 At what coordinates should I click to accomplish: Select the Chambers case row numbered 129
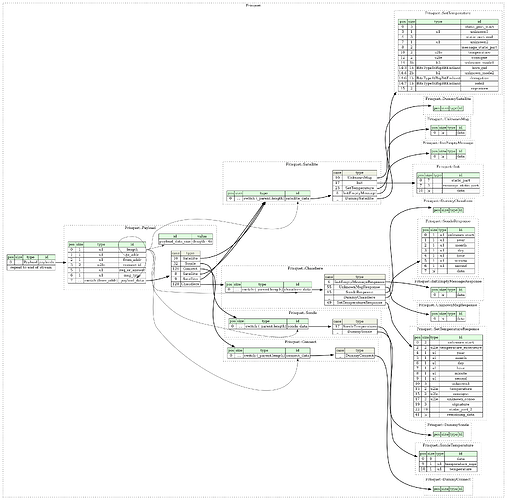[186, 284]
